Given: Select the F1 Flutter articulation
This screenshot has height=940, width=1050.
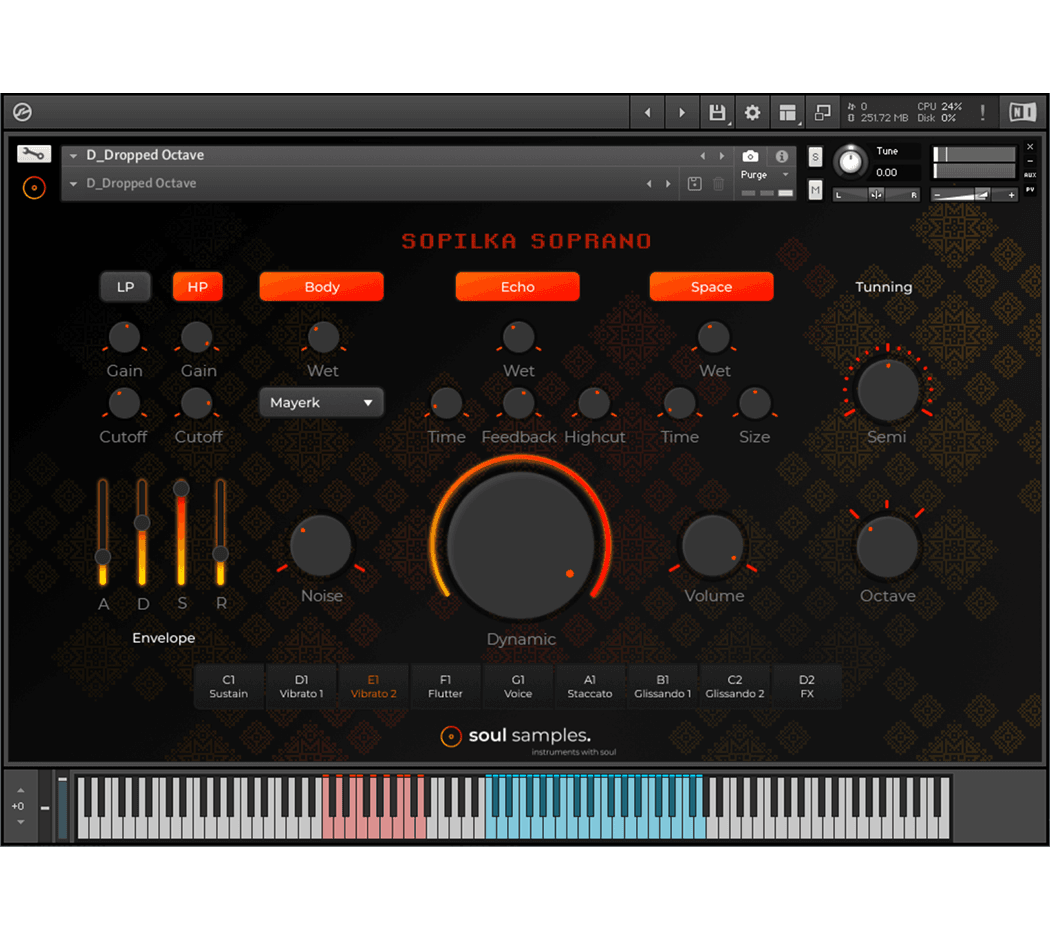Looking at the screenshot, I should (445, 687).
